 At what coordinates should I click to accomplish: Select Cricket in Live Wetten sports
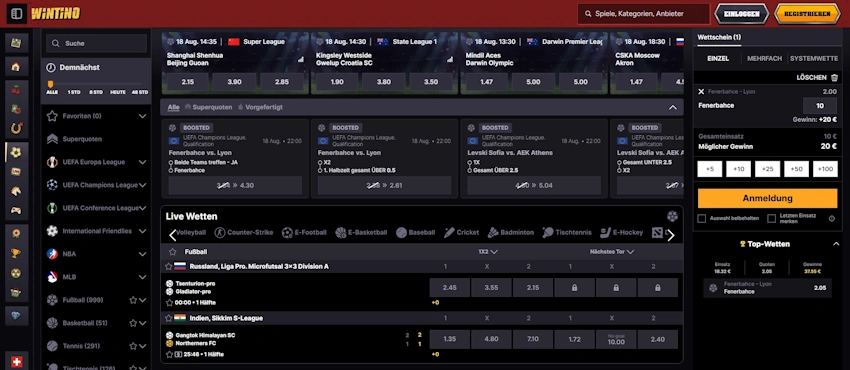[x=461, y=232]
